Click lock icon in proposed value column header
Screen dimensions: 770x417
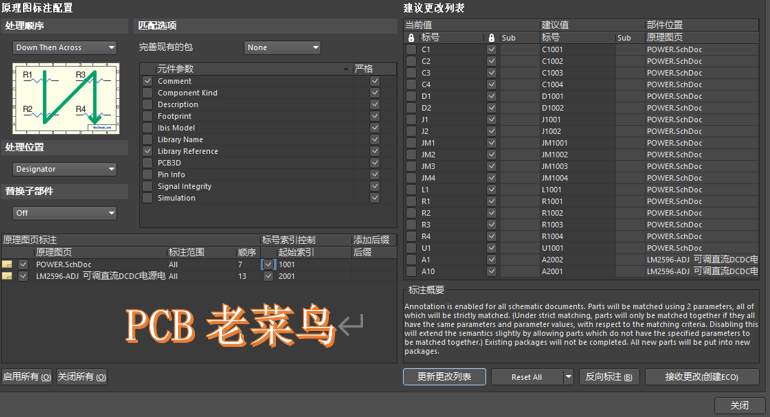tap(491, 37)
